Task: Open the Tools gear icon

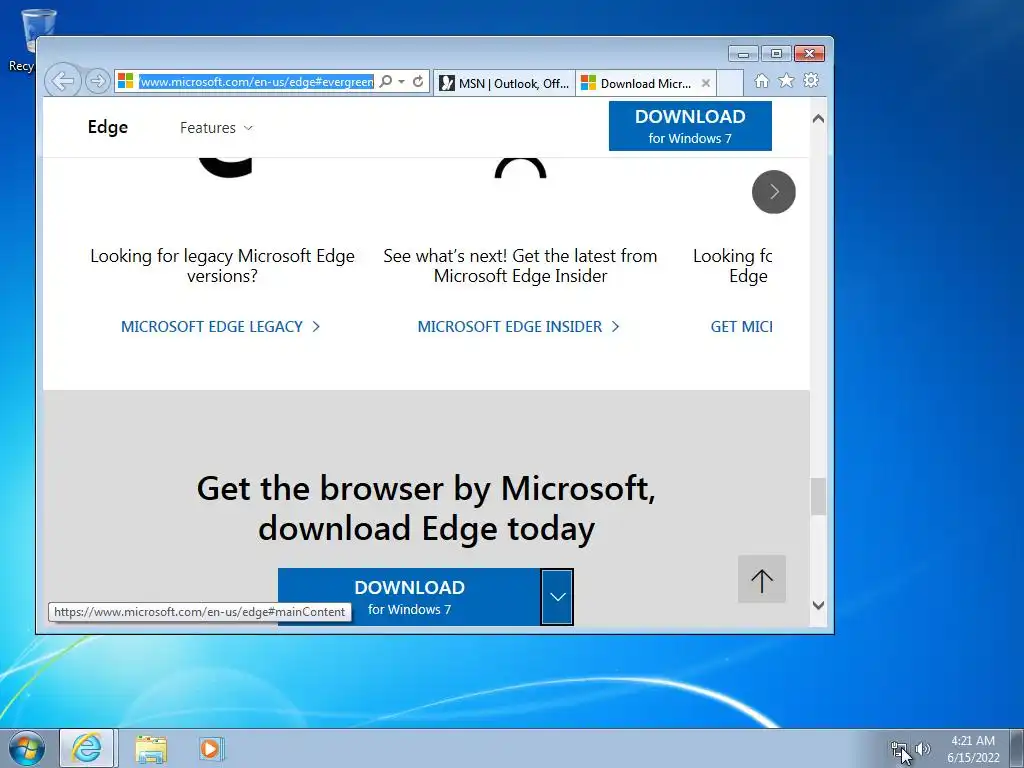Action: coord(811,80)
